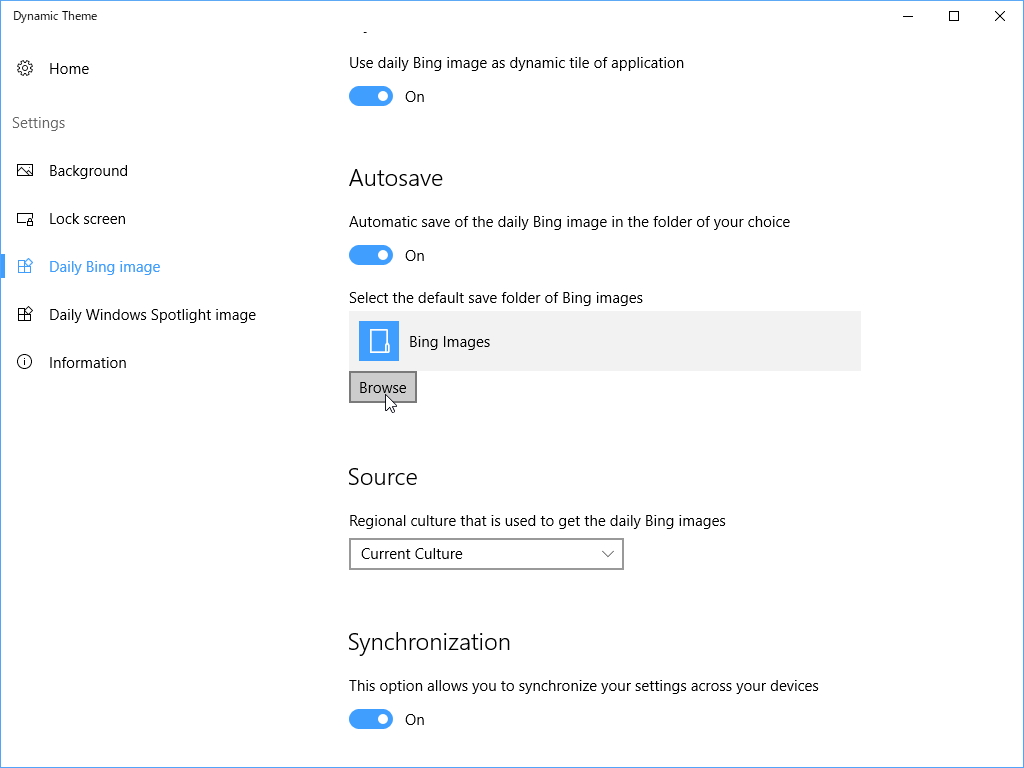Minimize the Dynamic Theme window
1024x768 pixels.
click(x=908, y=16)
